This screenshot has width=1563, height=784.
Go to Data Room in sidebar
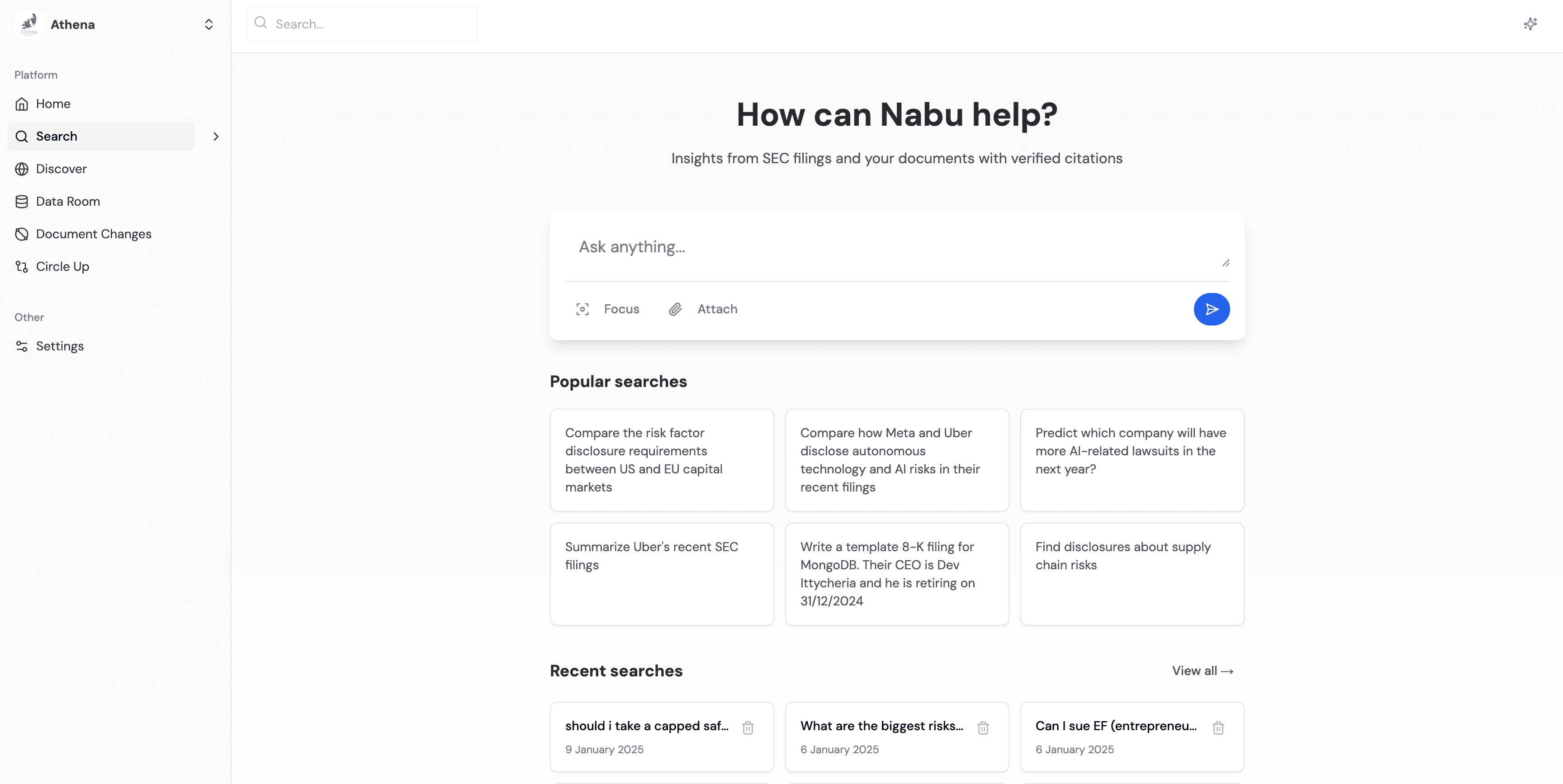67,202
